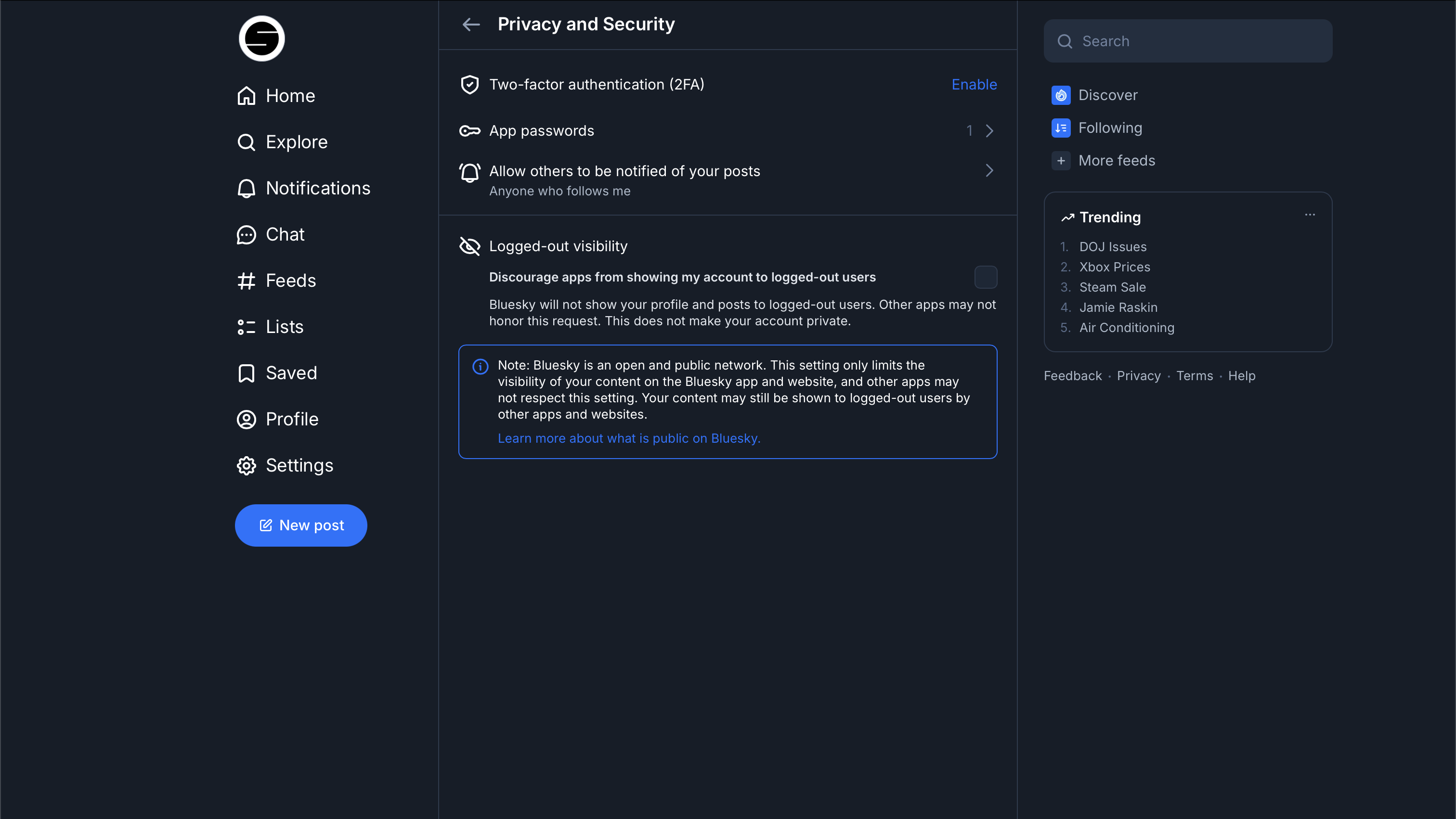Viewport: 1456px width, 819px height.
Task: Expand App passwords chevron
Action: pyautogui.click(x=990, y=131)
